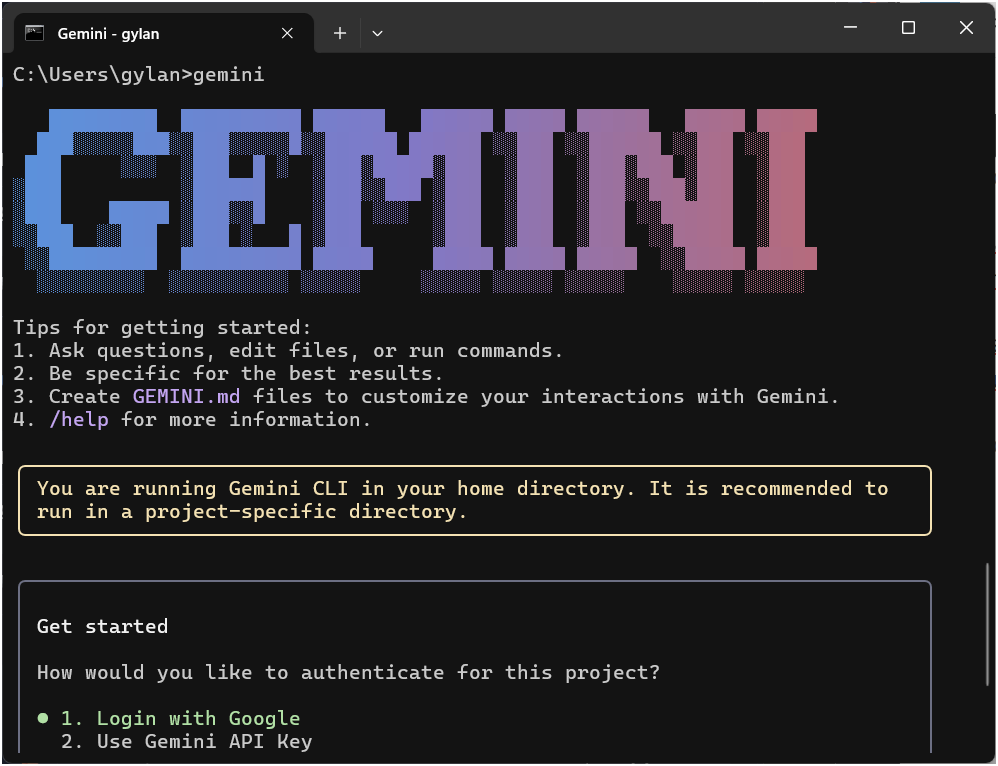Viewport: 998px width, 766px height.
Task: Expand the new tab profile dropdown
Action: (x=377, y=33)
